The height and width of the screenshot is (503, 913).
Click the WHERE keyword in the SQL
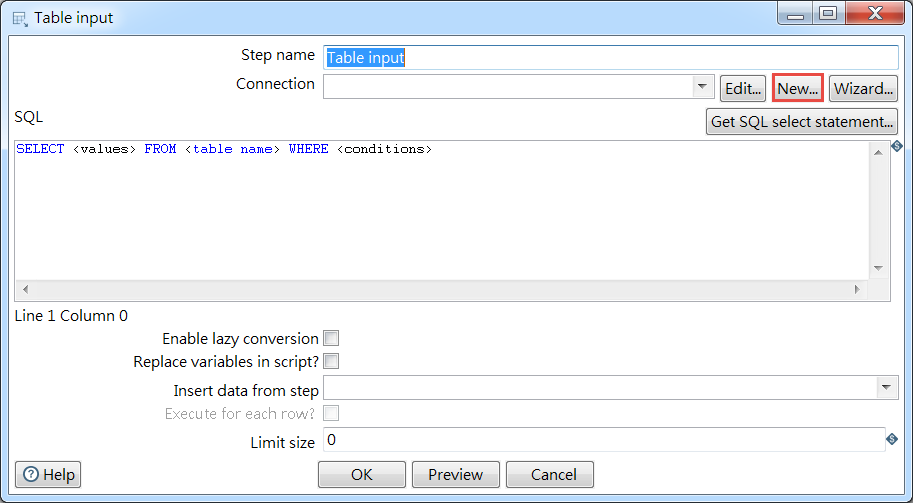309,149
